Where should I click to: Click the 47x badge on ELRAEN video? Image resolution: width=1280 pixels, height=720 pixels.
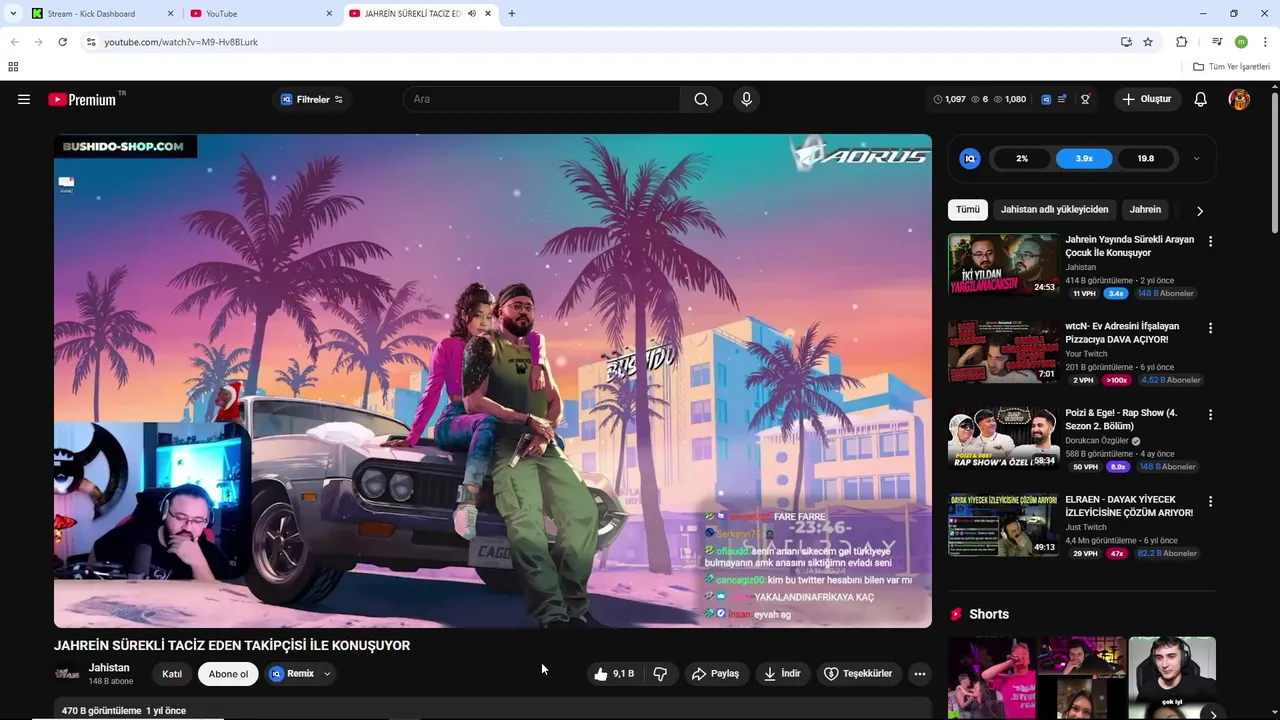[1116, 554]
